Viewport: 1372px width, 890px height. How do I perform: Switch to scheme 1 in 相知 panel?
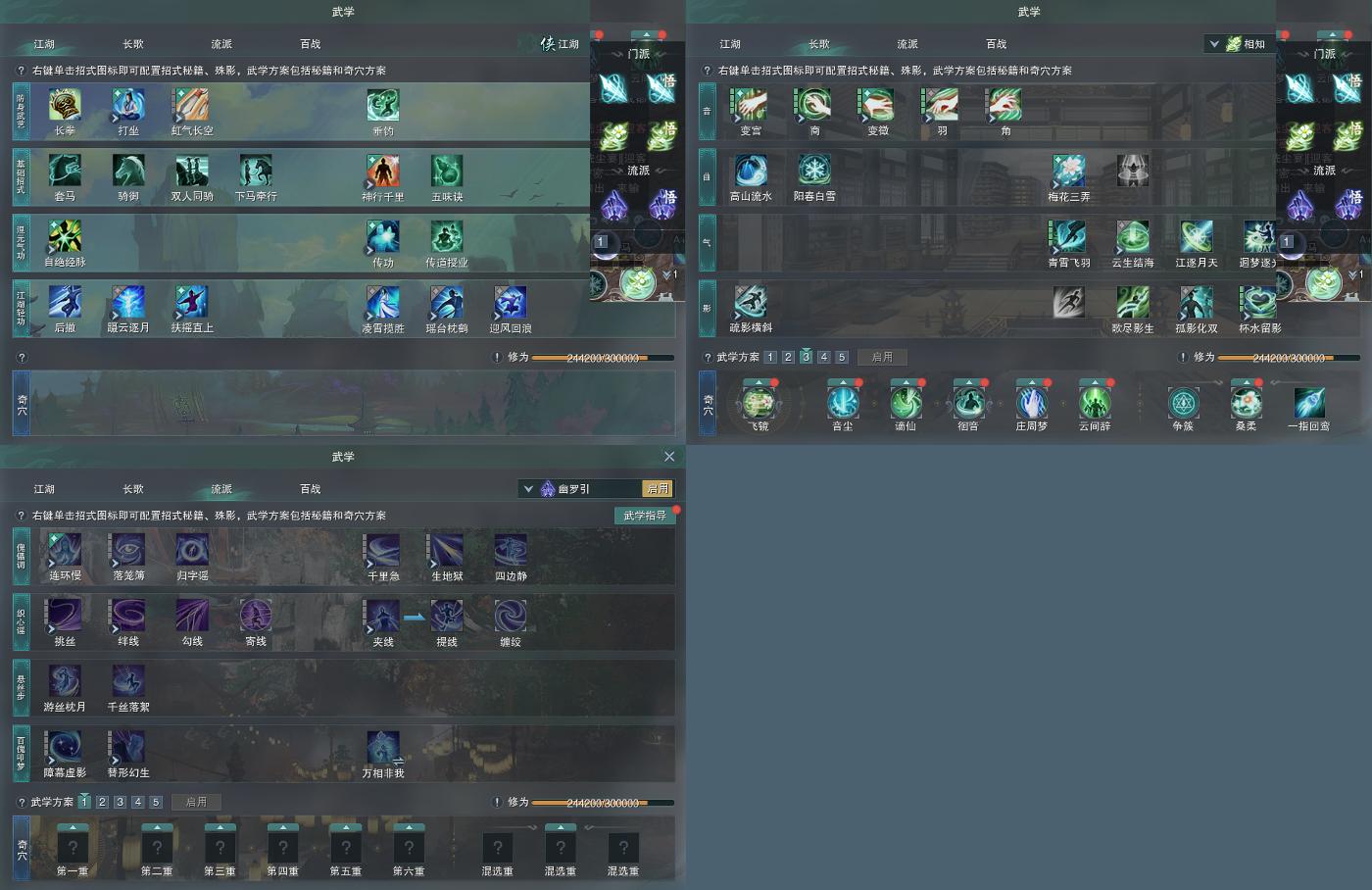tap(770, 358)
